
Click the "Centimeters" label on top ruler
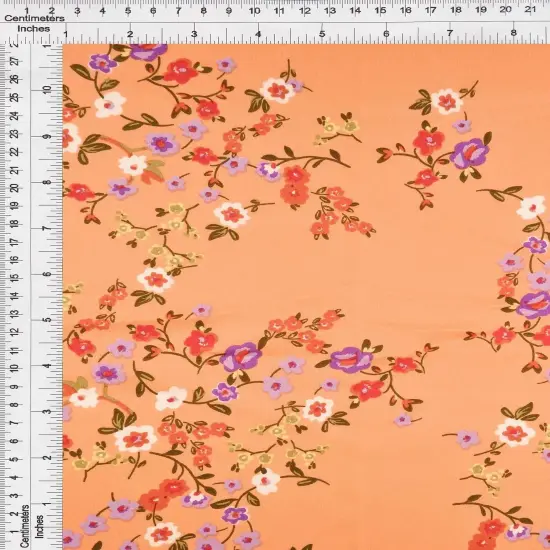coord(34,18)
